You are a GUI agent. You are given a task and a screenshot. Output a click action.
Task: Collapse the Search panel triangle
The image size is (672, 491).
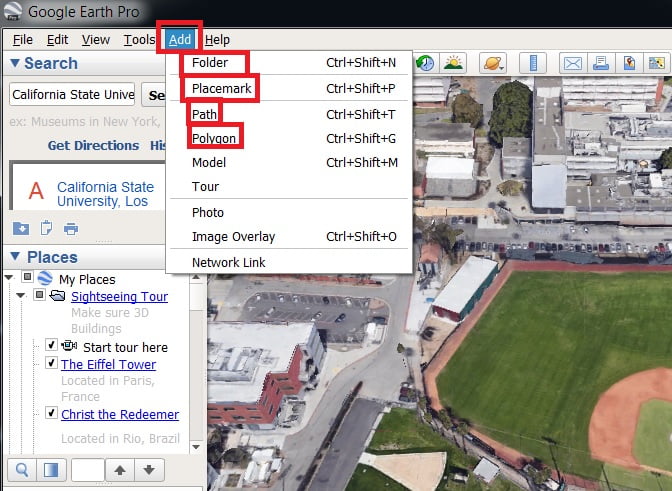pyautogui.click(x=15, y=63)
